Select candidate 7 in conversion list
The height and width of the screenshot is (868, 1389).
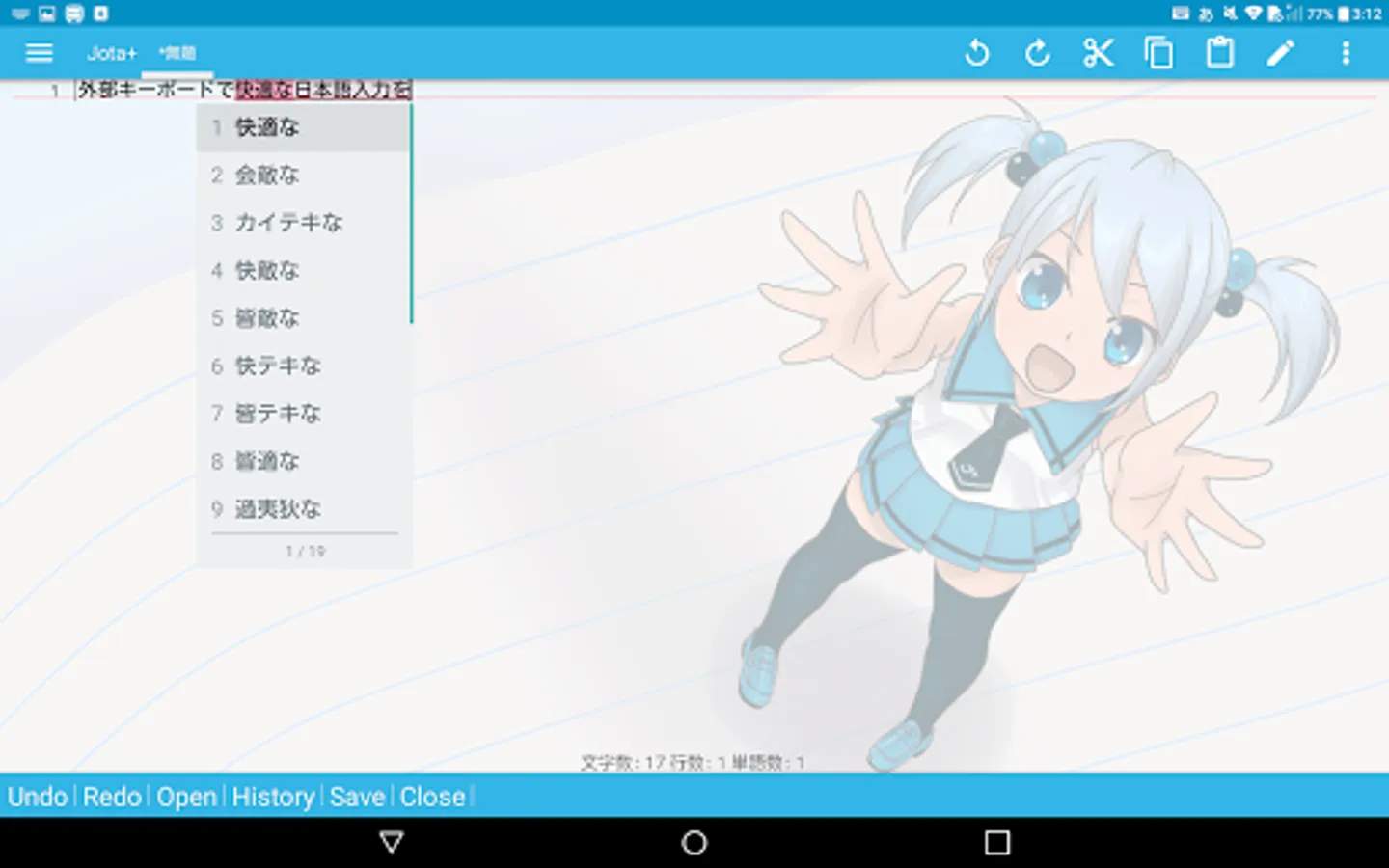[x=304, y=414]
